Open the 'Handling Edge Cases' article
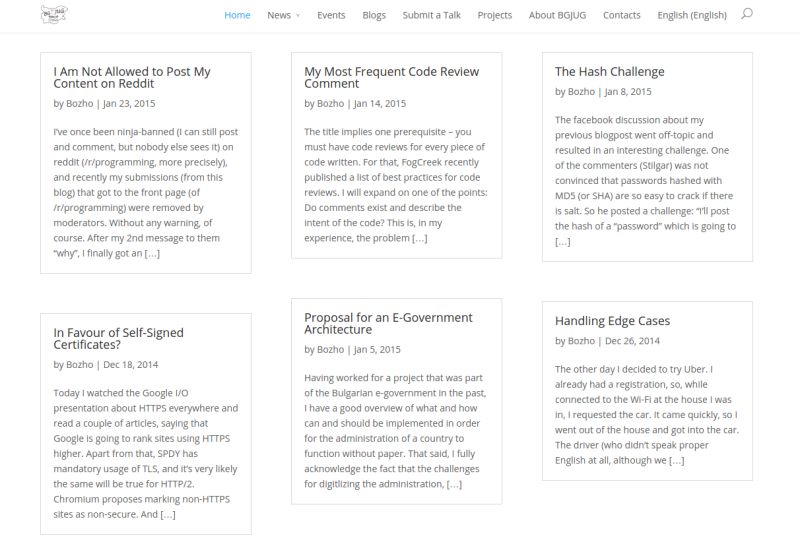Viewport: 800px width, 548px height. [x=612, y=321]
